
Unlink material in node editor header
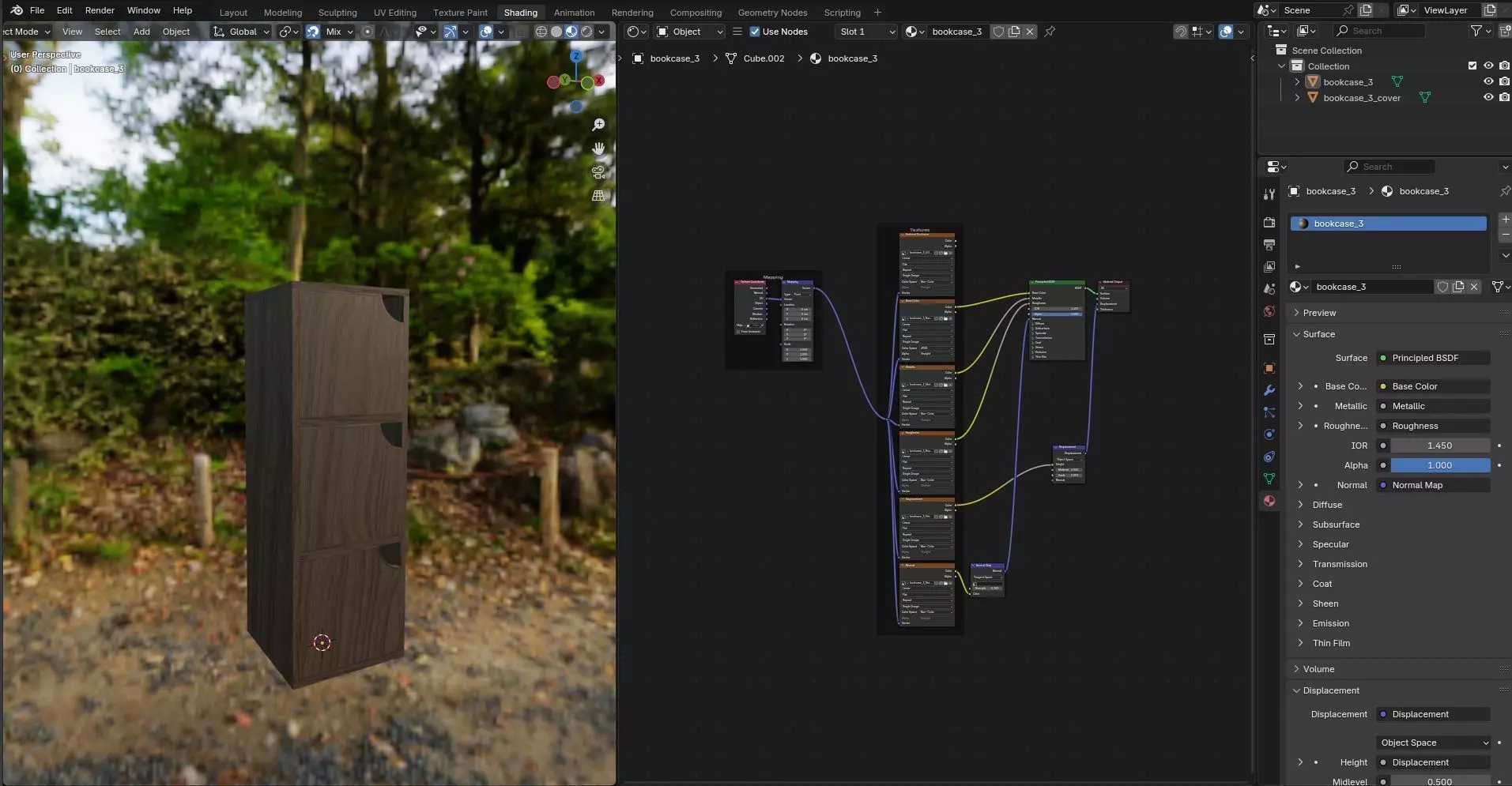pos(1030,32)
